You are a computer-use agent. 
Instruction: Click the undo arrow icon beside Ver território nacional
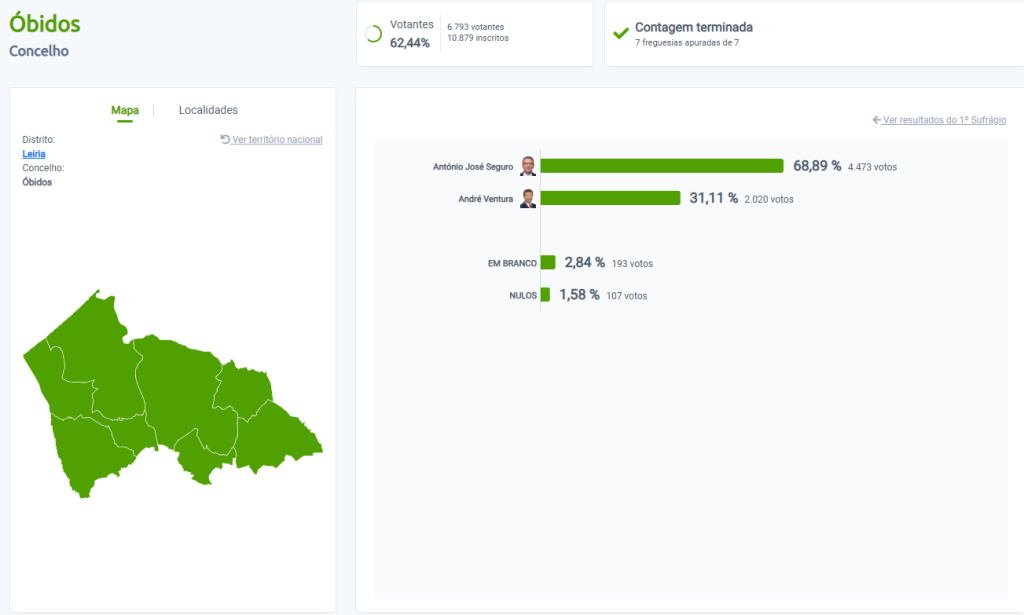[x=225, y=139]
